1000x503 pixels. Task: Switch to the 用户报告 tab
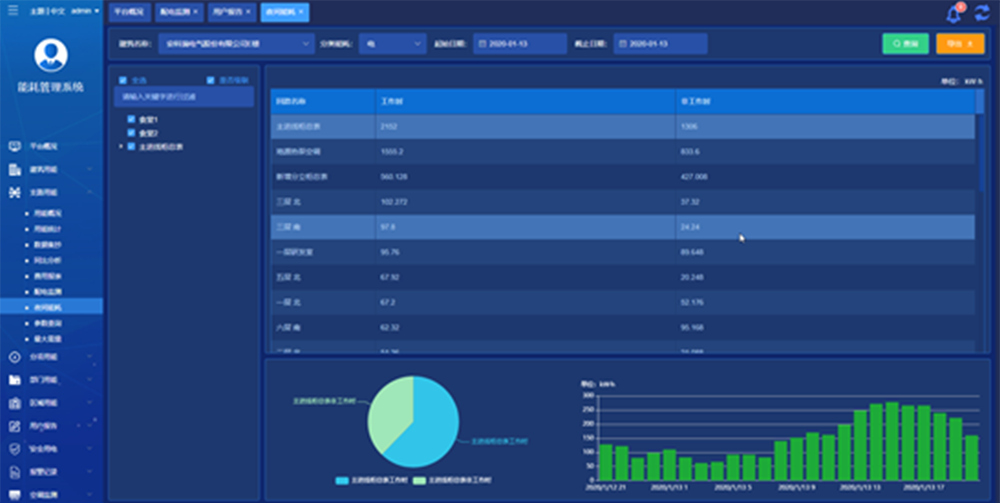click(x=228, y=12)
